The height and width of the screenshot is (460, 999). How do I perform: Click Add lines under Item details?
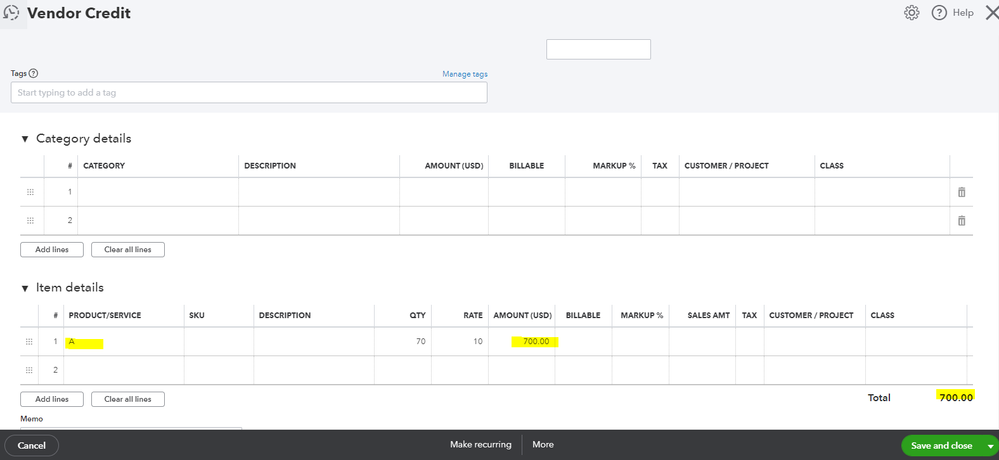point(51,399)
